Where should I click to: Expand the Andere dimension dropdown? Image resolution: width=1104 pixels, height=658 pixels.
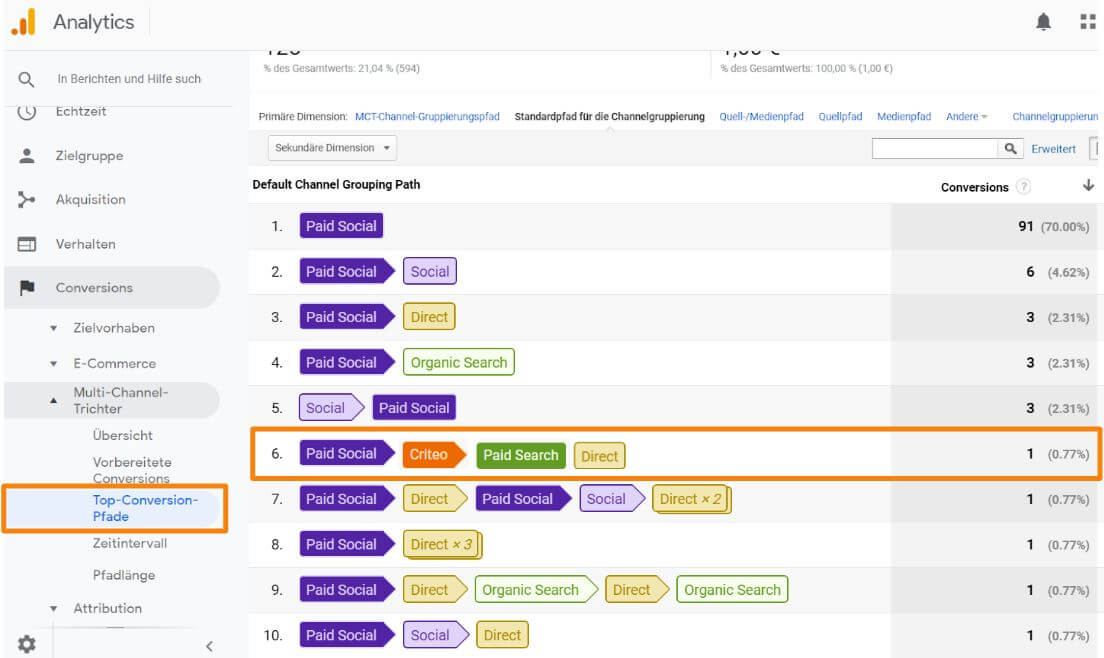tap(966, 117)
